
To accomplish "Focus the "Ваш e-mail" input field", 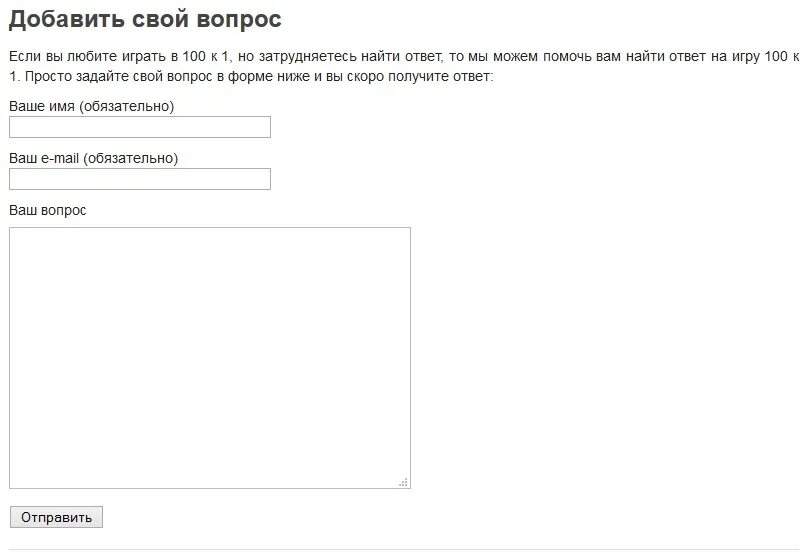I will tap(140, 179).
